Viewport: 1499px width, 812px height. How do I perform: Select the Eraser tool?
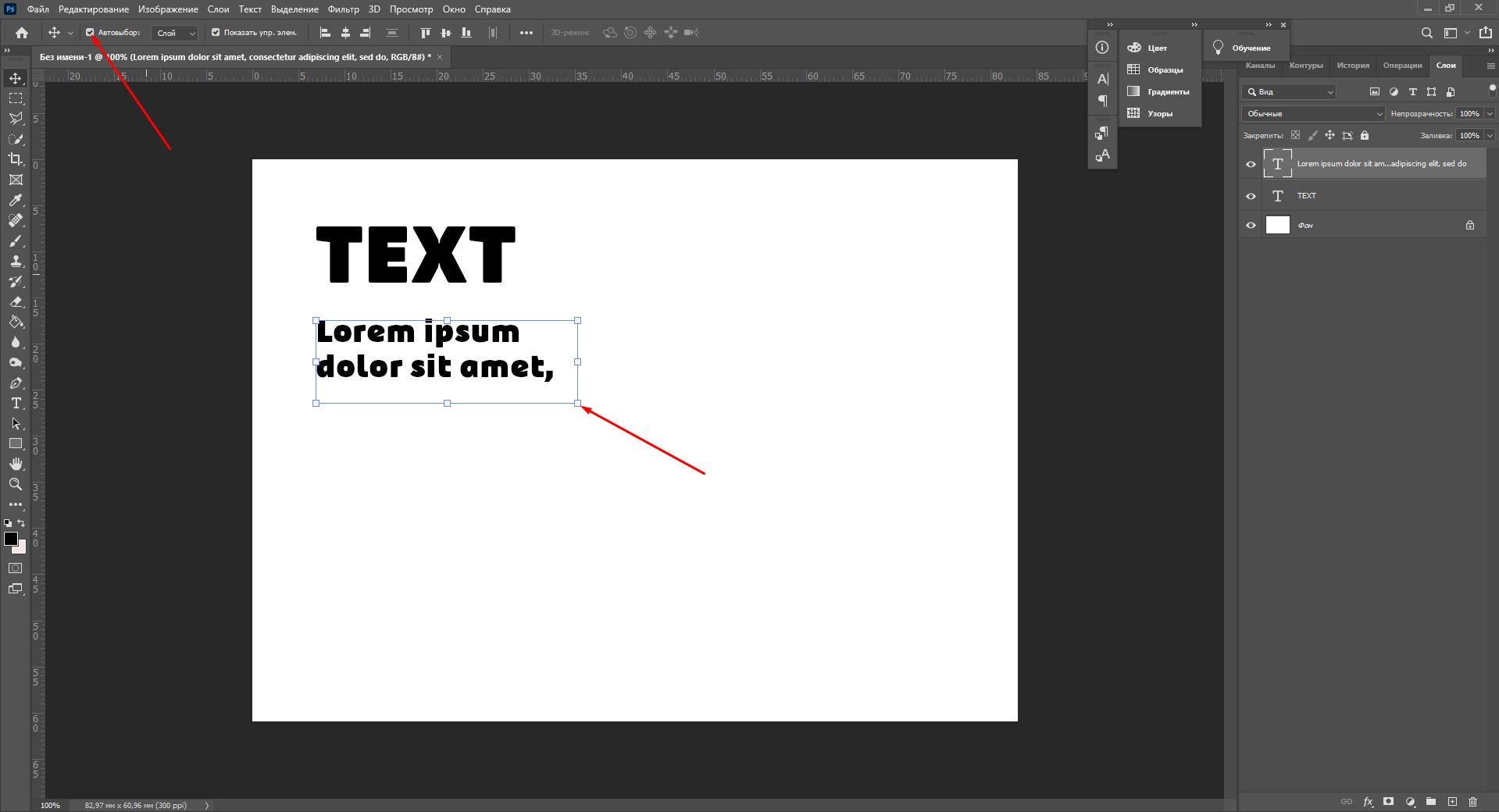coord(16,302)
